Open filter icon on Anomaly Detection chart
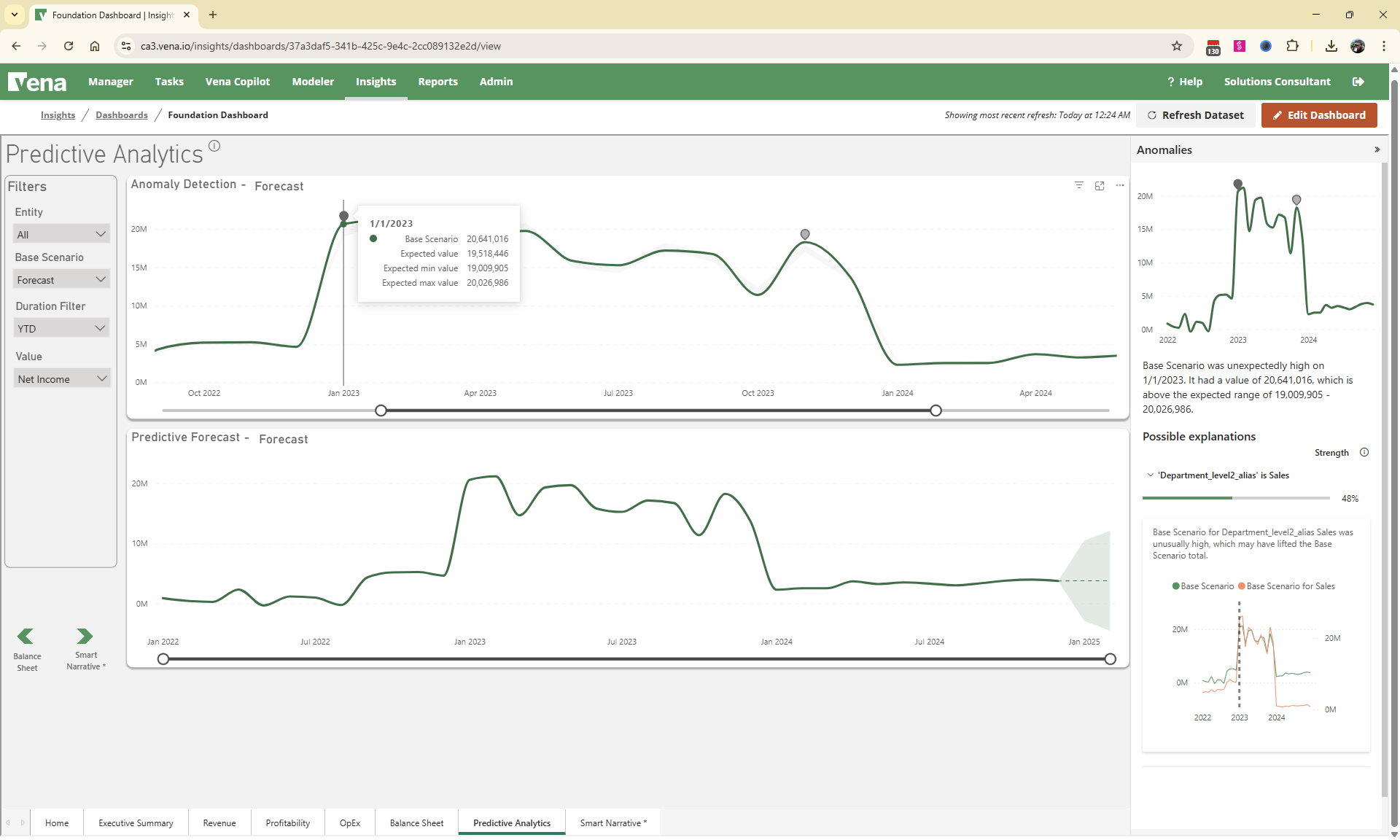Viewport: 1400px width, 840px height. [1079, 185]
